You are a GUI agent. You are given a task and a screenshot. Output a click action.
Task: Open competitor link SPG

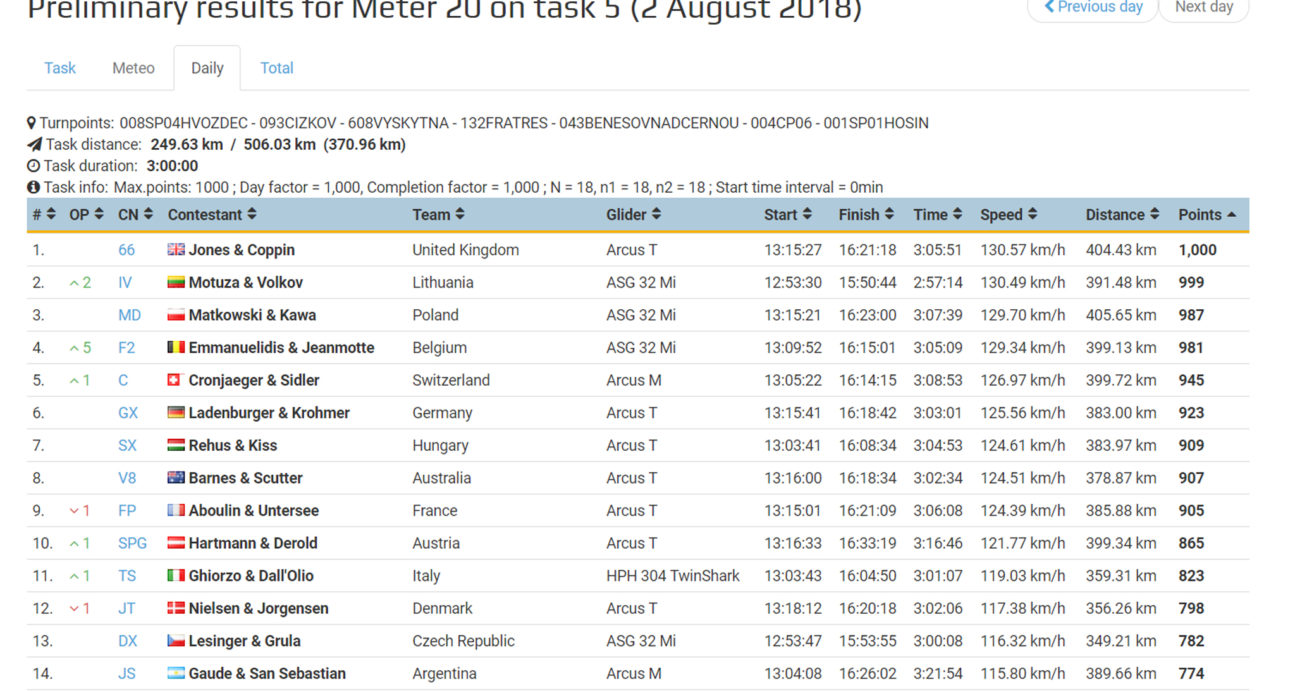point(132,543)
